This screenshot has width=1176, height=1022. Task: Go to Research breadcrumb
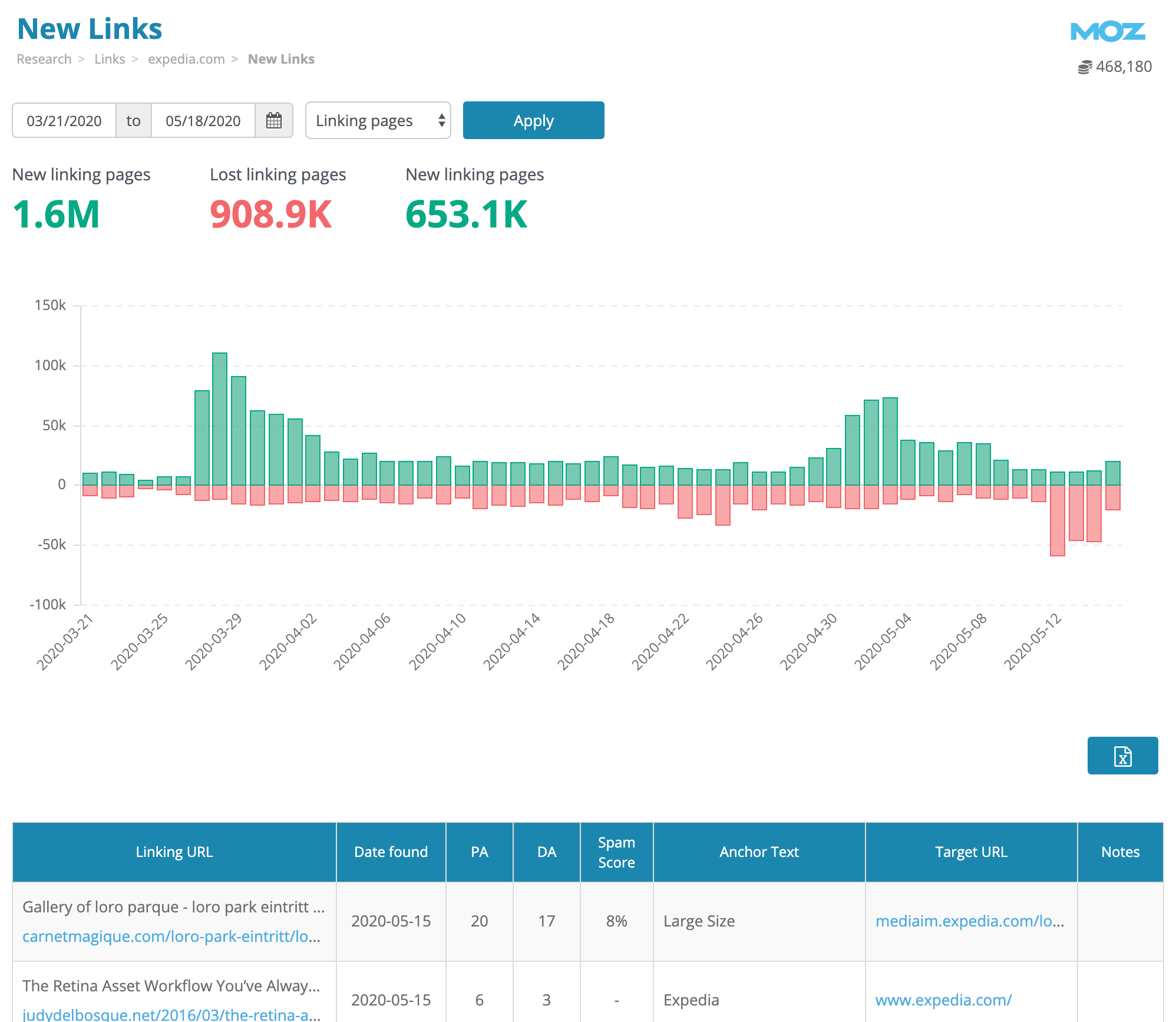tap(44, 60)
